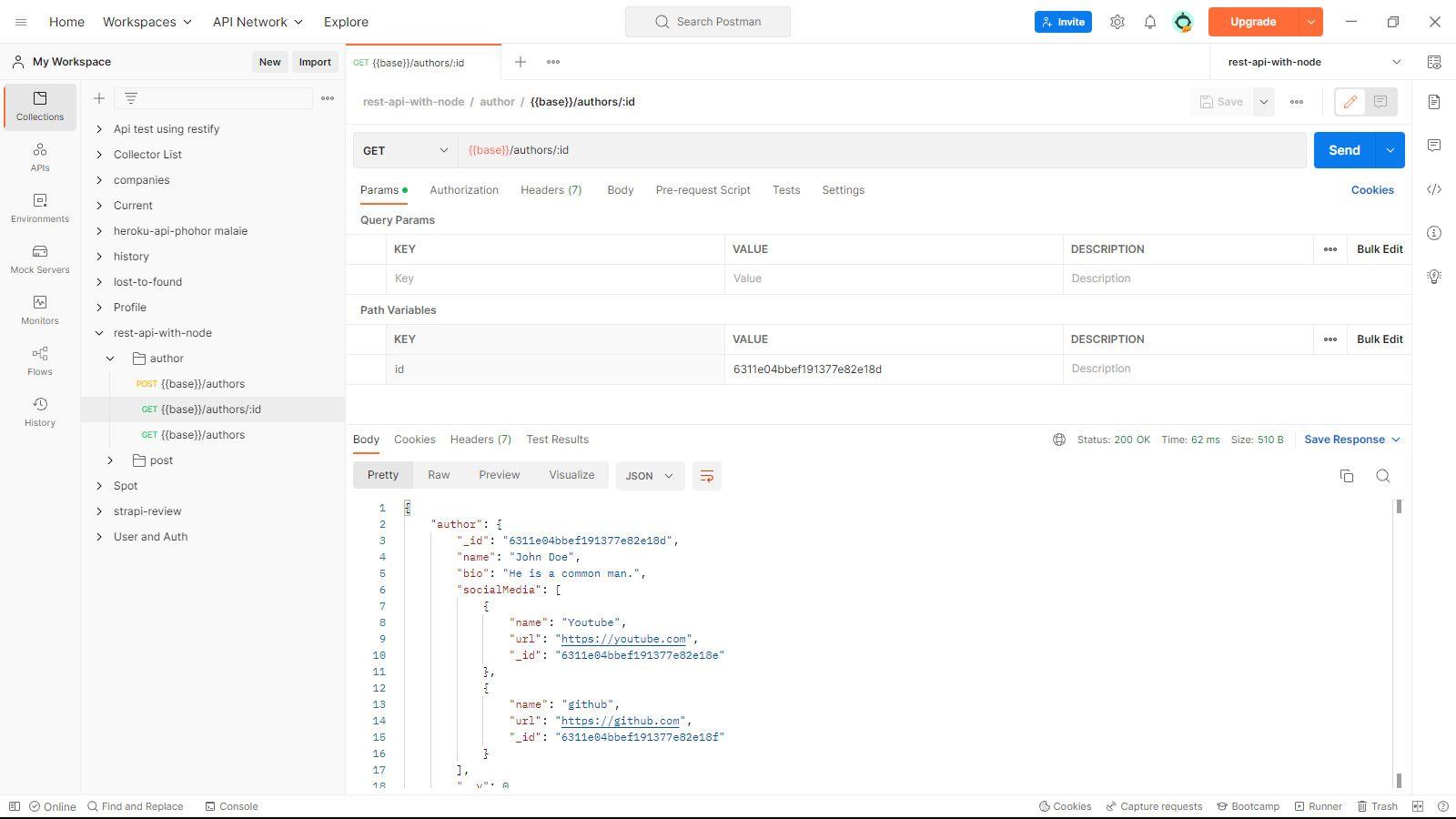Switch to the Visualize view
This screenshot has width=1456, height=819.
click(x=571, y=475)
